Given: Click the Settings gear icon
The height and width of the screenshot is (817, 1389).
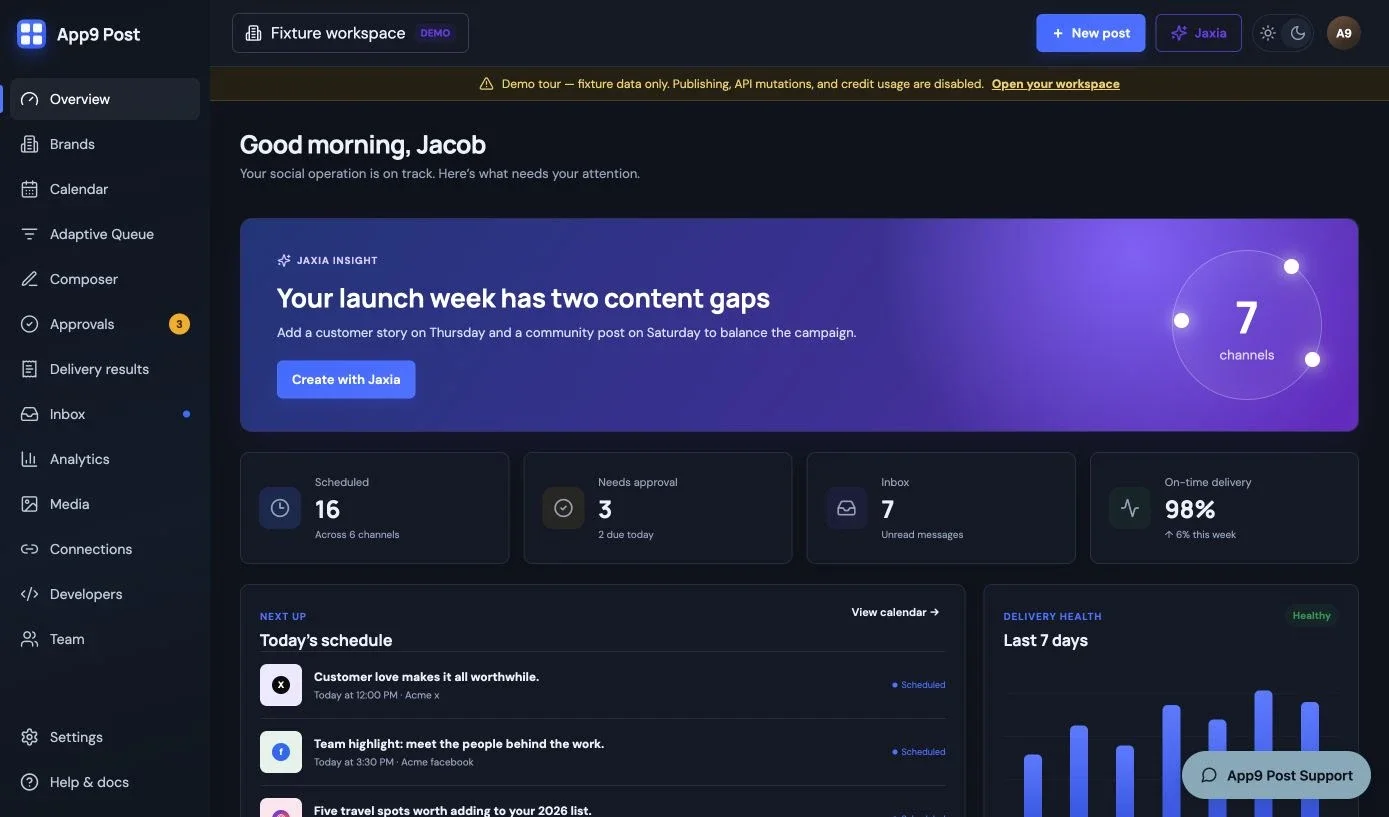Looking at the screenshot, I should [30, 737].
